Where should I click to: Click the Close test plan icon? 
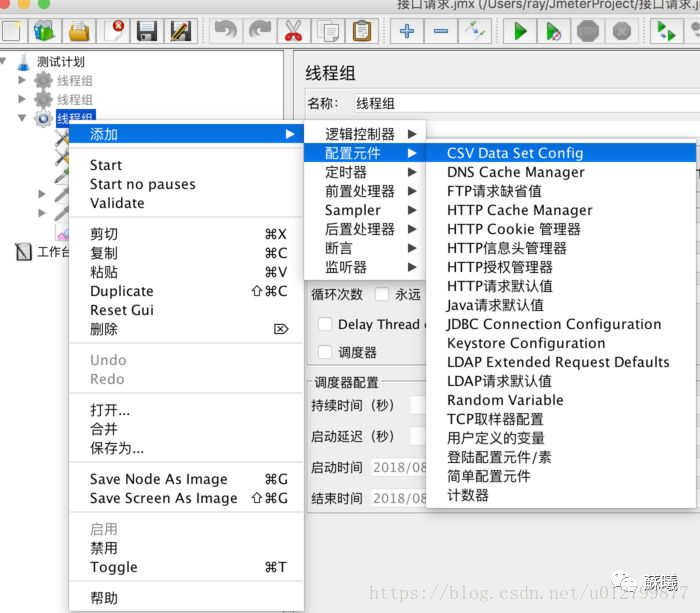(113, 31)
